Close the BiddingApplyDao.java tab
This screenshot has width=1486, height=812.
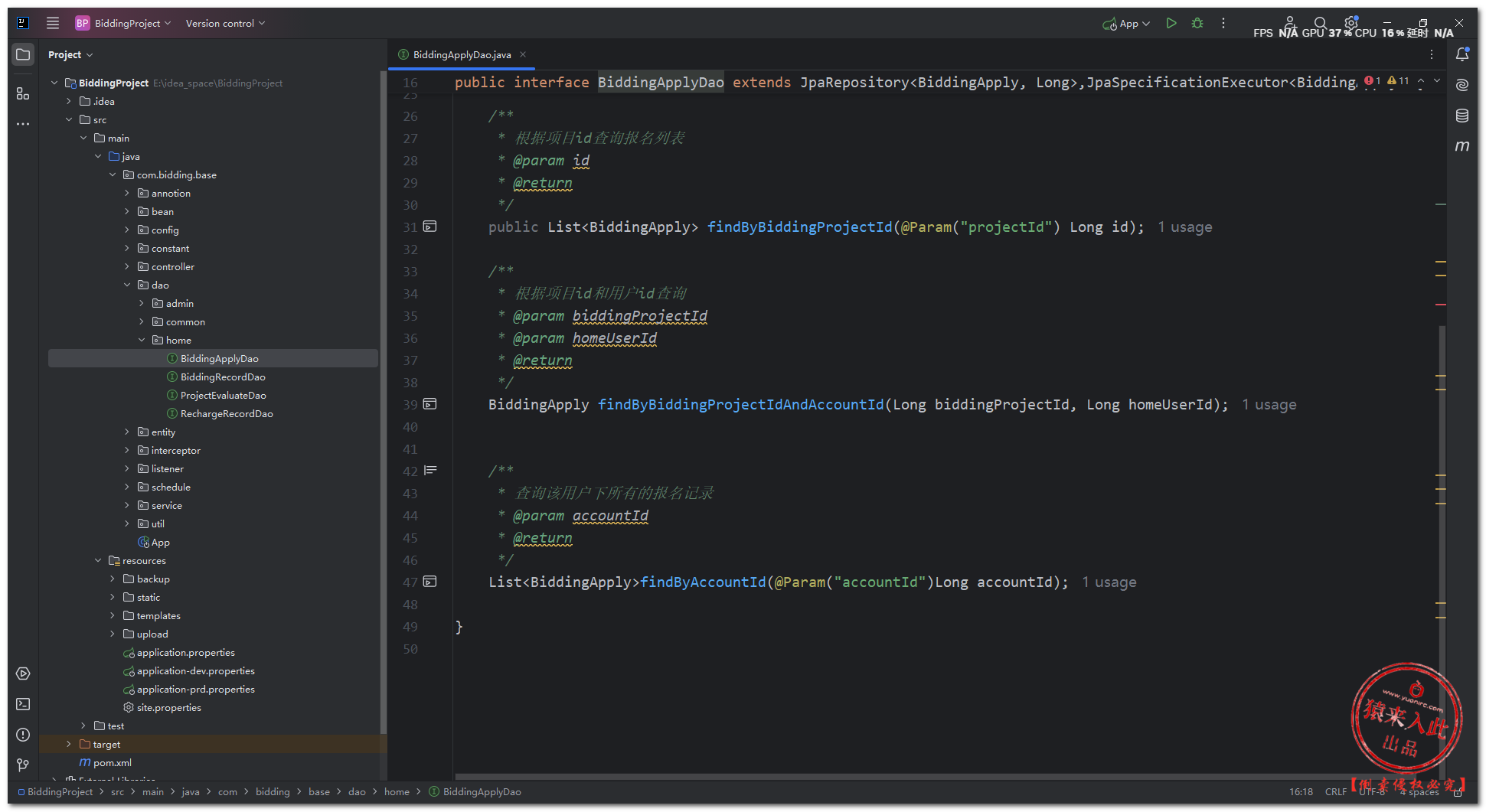coord(523,54)
